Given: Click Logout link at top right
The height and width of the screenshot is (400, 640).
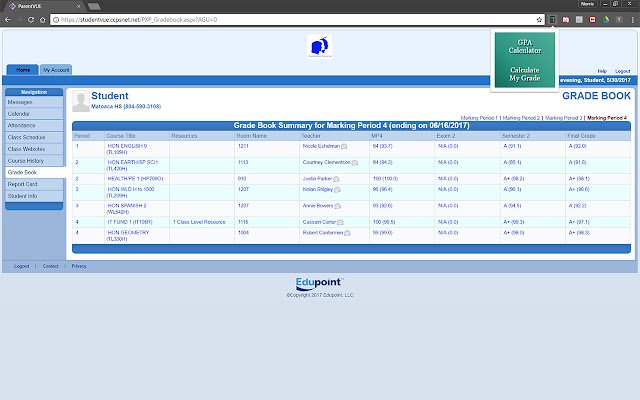Looking at the screenshot, I should click(622, 71).
